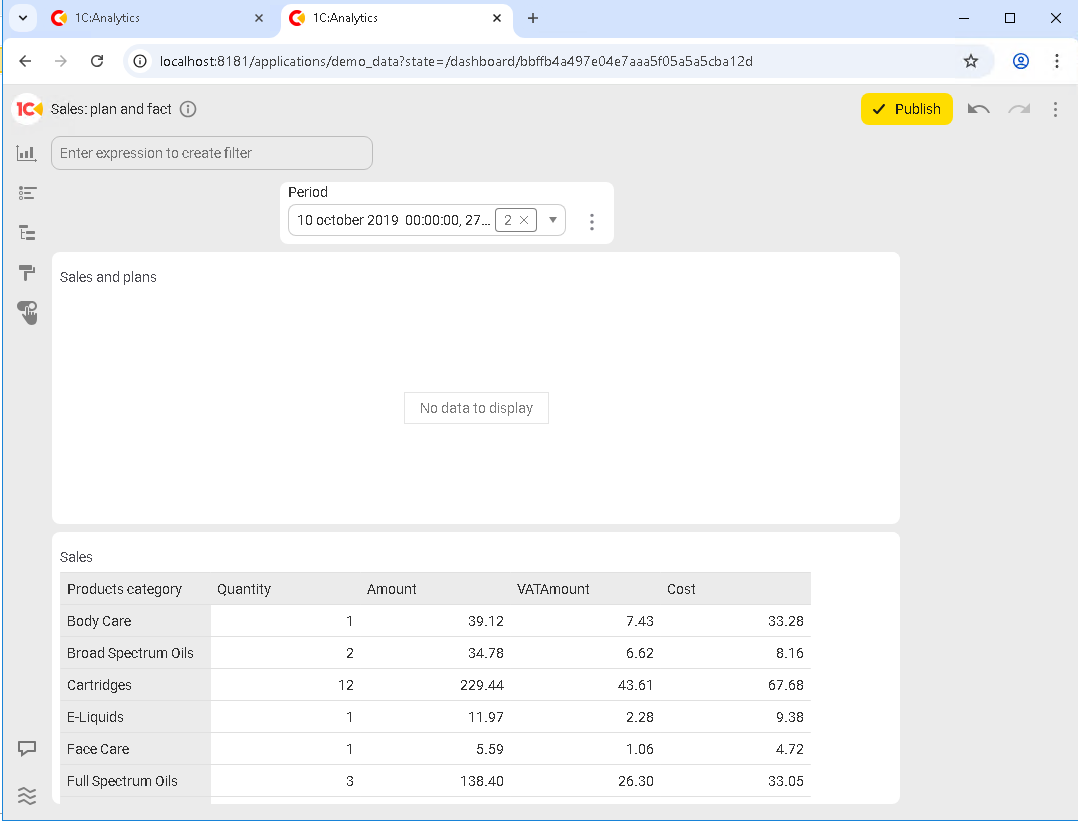Open the Period widget three-dot menu

592,221
